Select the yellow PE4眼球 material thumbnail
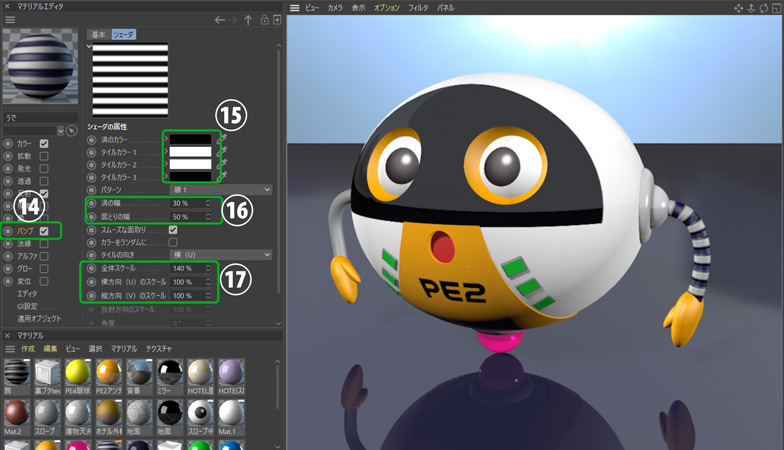Viewport: 784px width, 450px height. pyautogui.click(x=78, y=373)
